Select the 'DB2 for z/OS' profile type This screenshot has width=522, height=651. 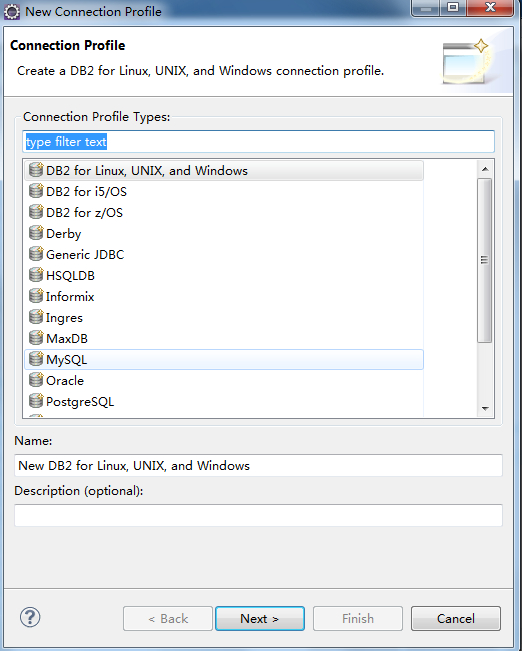(224, 213)
